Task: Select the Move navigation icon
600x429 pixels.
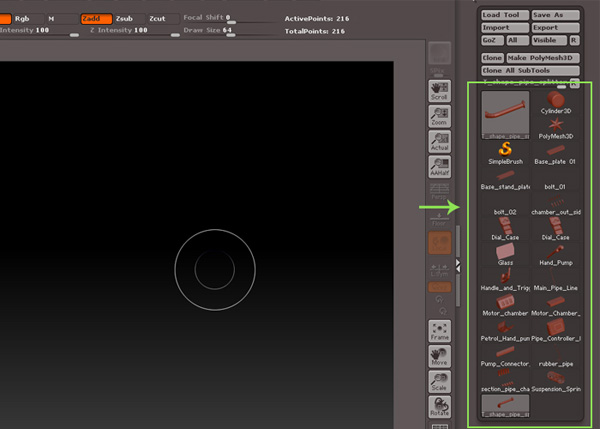Action: point(438,357)
